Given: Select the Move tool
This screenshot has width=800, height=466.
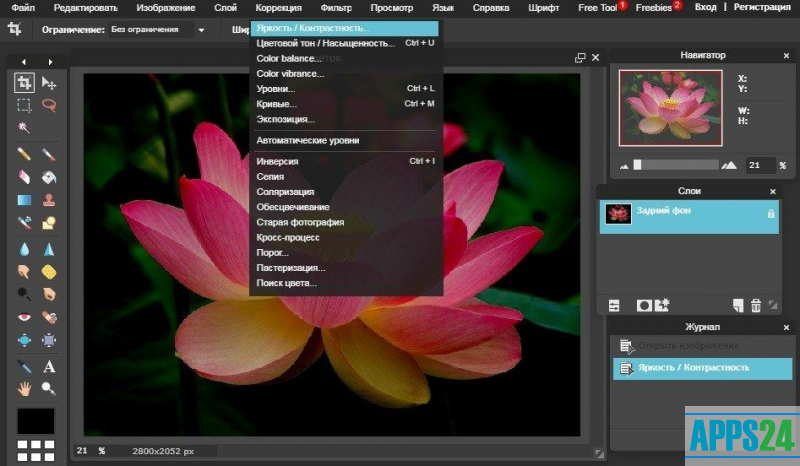Looking at the screenshot, I should coord(49,82).
